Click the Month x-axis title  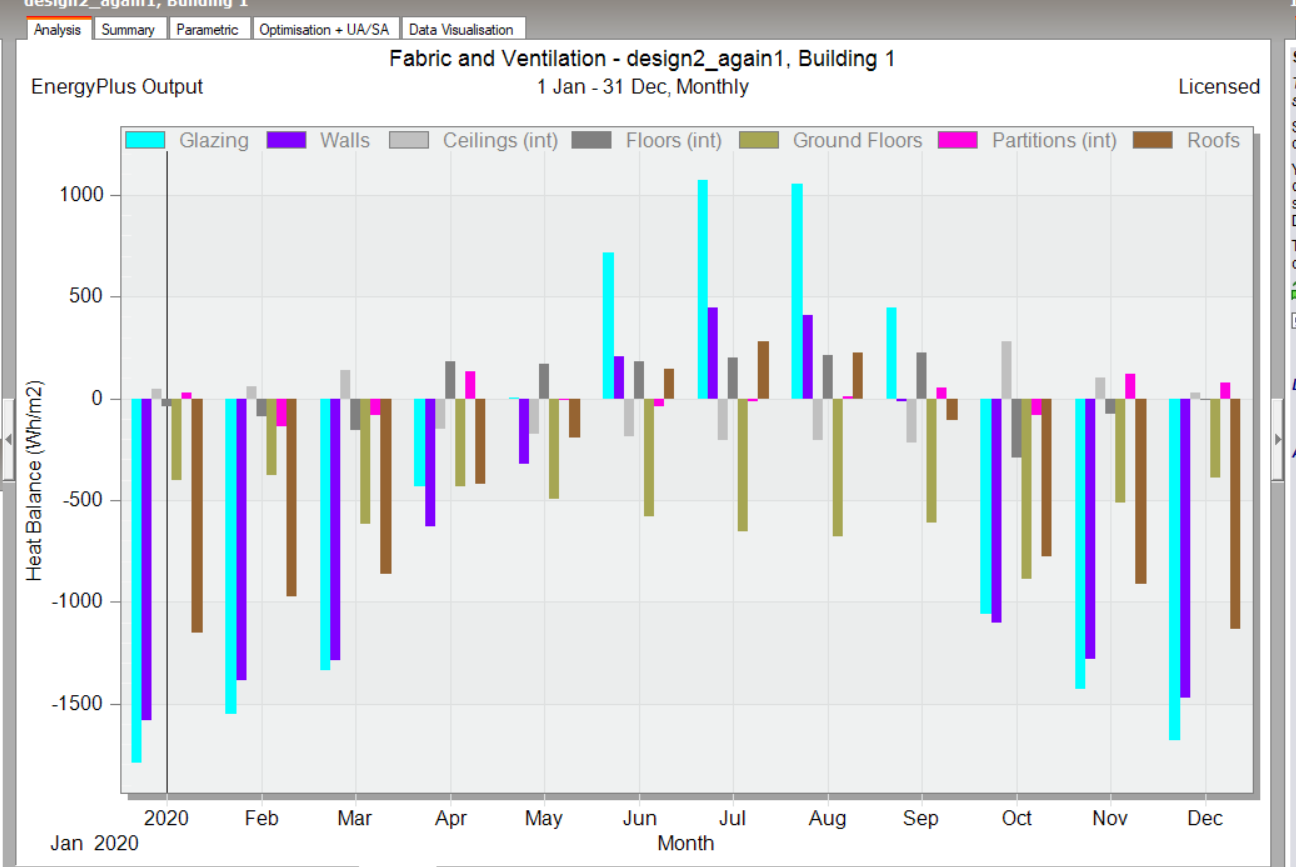click(x=685, y=843)
